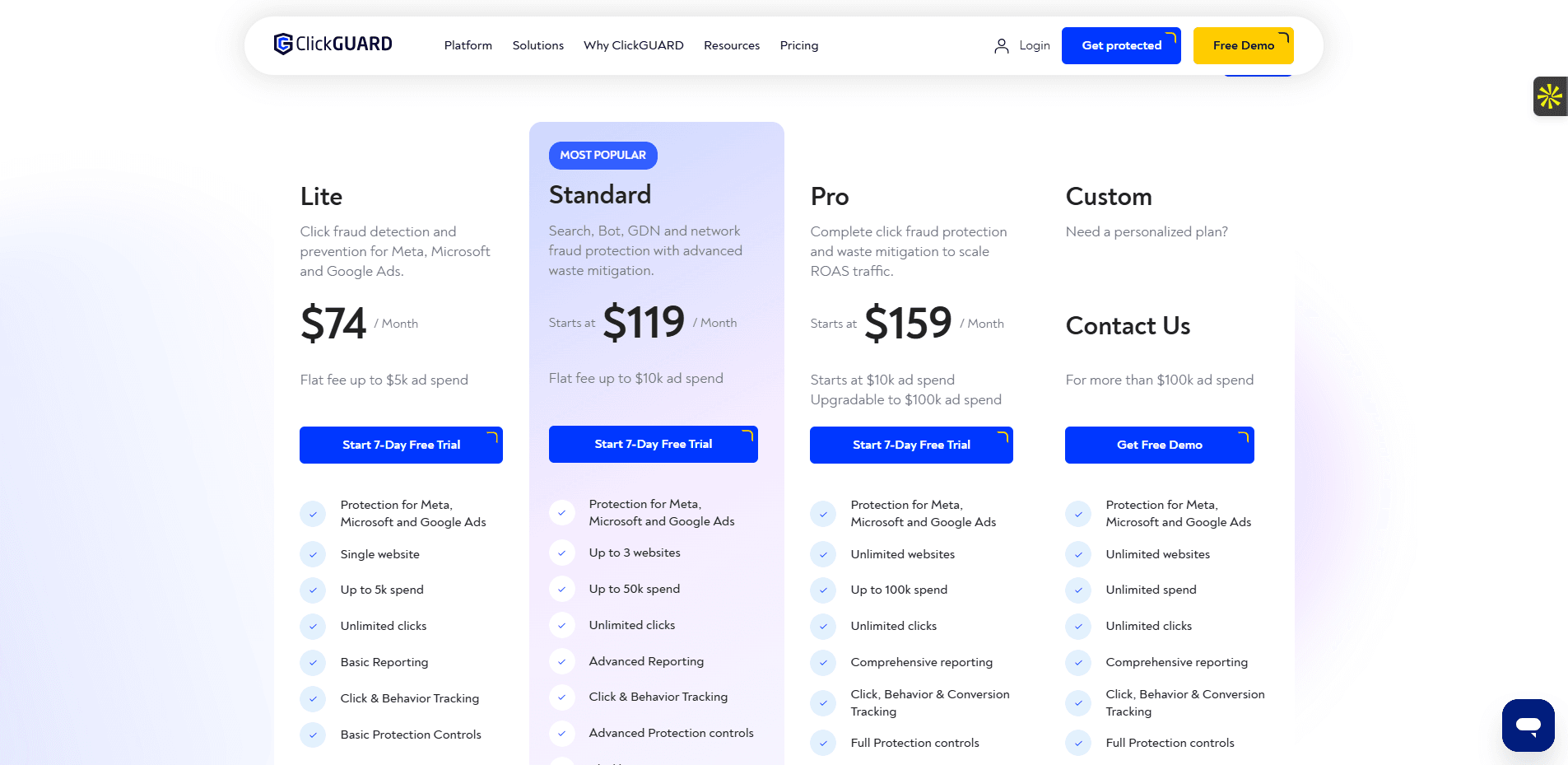This screenshot has height=765, width=1568.
Task: Click check icon beside Custom Unlimited websites
Action: (1078, 555)
